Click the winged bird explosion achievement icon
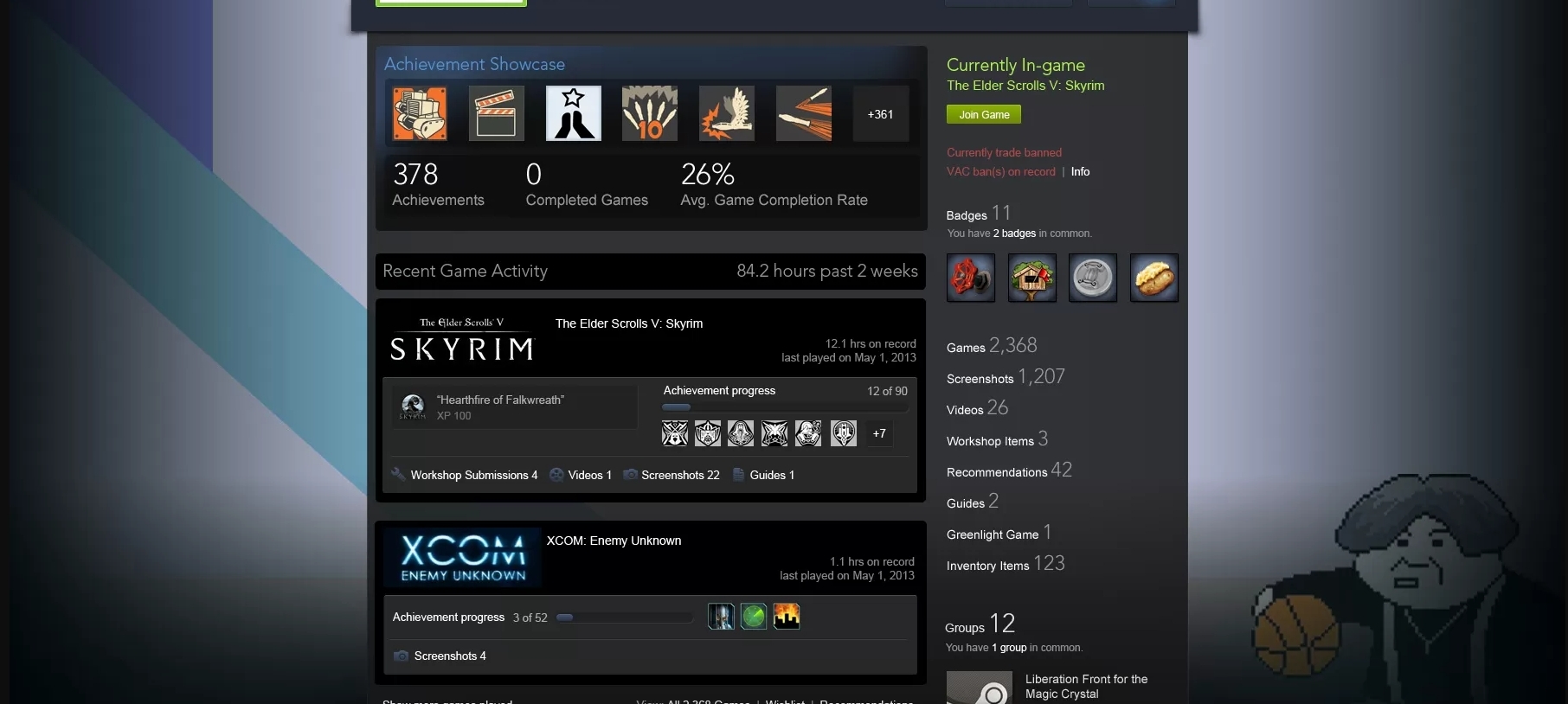The height and width of the screenshot is (704, 1568). [x=727, y=113]
